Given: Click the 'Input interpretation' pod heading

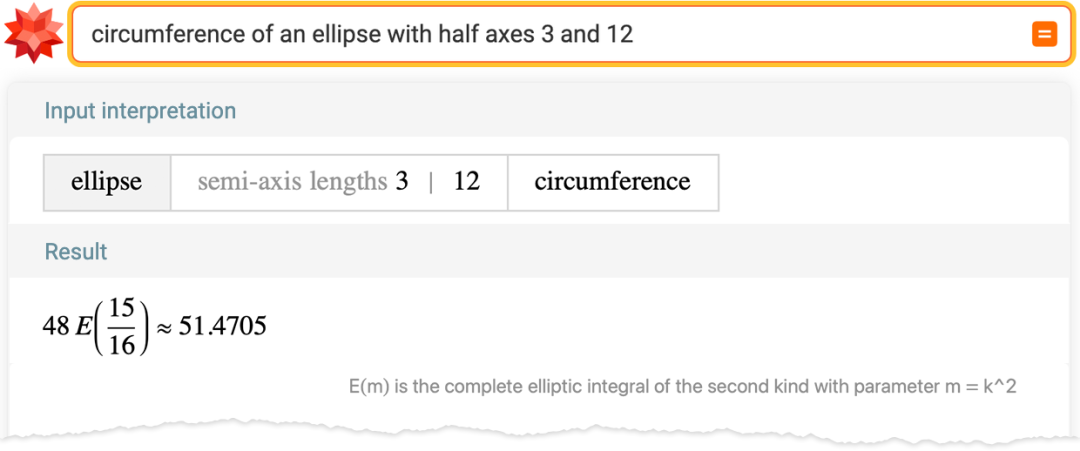Looking at the screenshot, I should pyautogui.click(x=140, y=111).
